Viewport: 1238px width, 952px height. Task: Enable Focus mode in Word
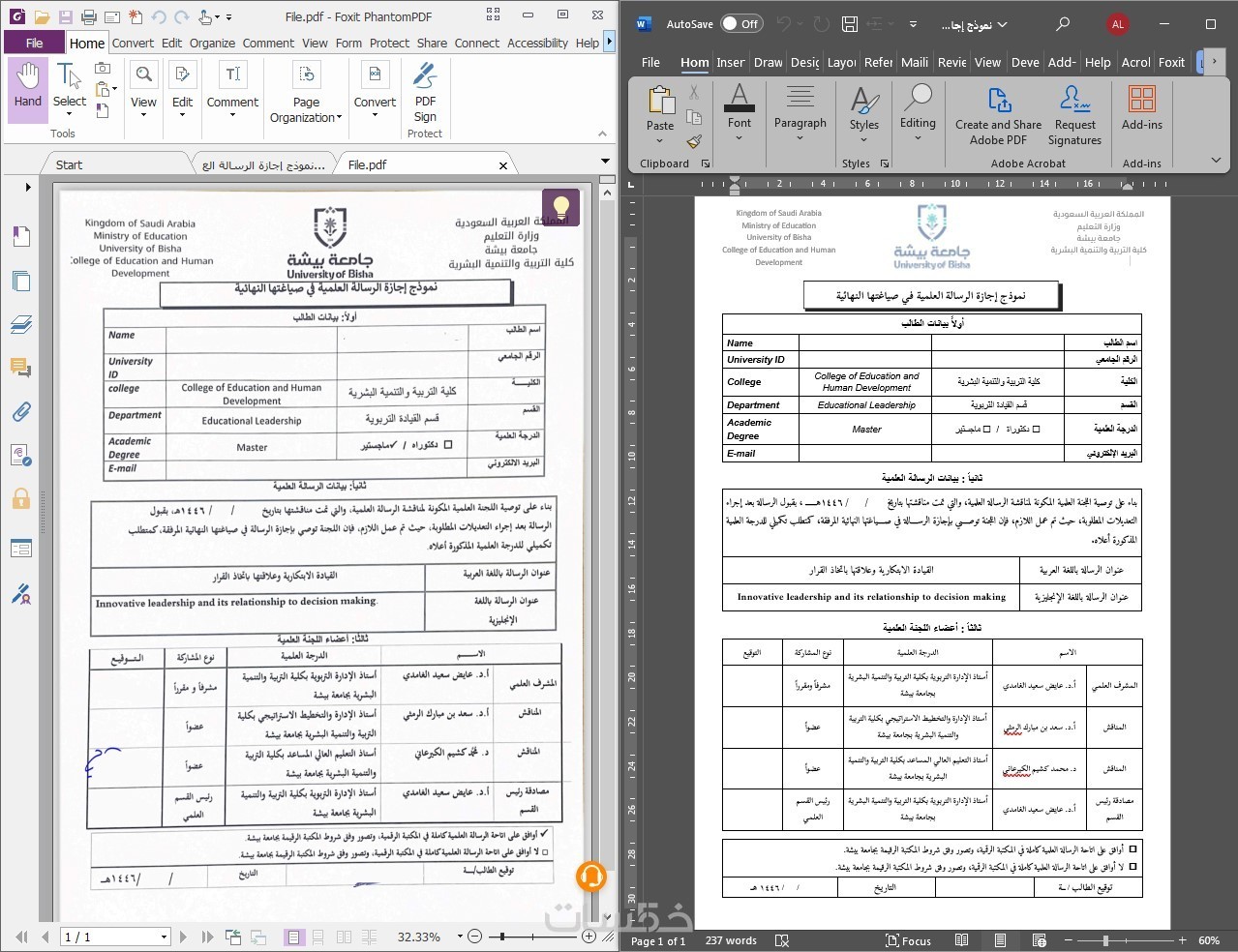pyautogui.click(x=908, y=940)
